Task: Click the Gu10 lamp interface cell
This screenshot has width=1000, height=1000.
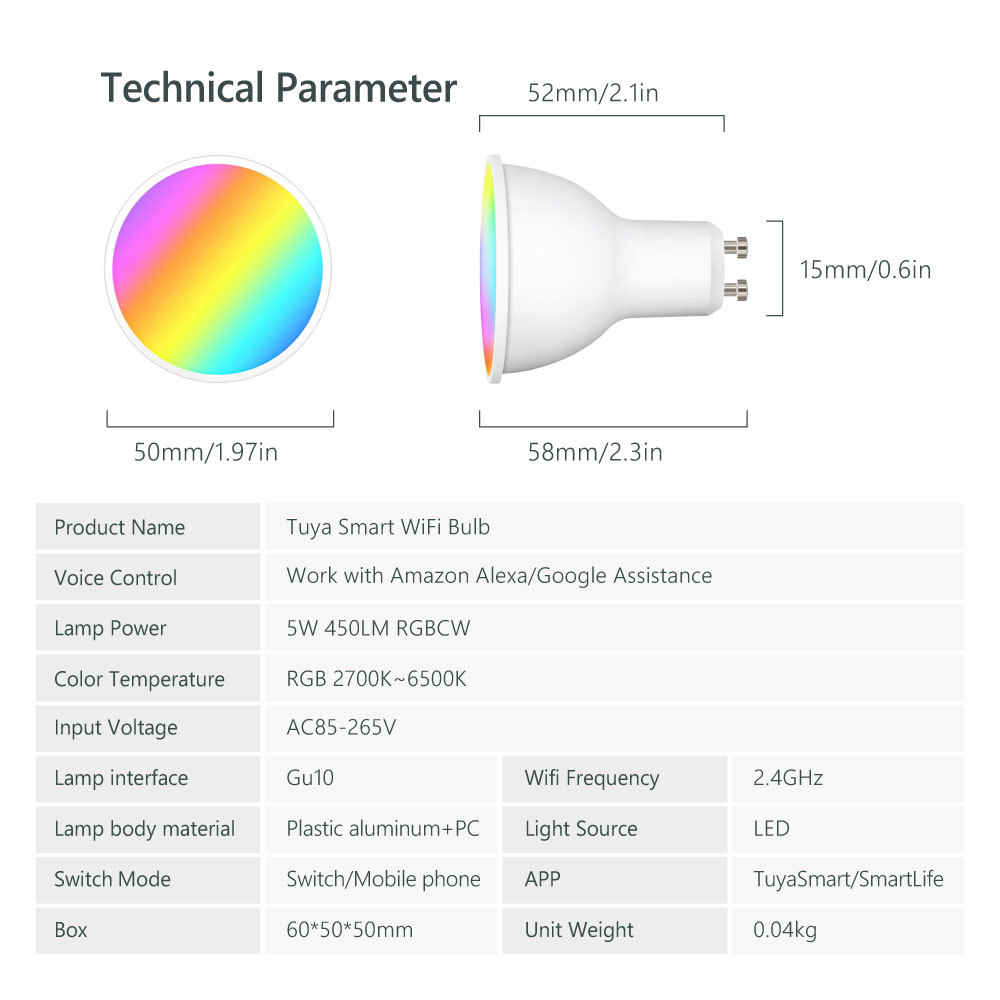Action: tap(307, 778)
